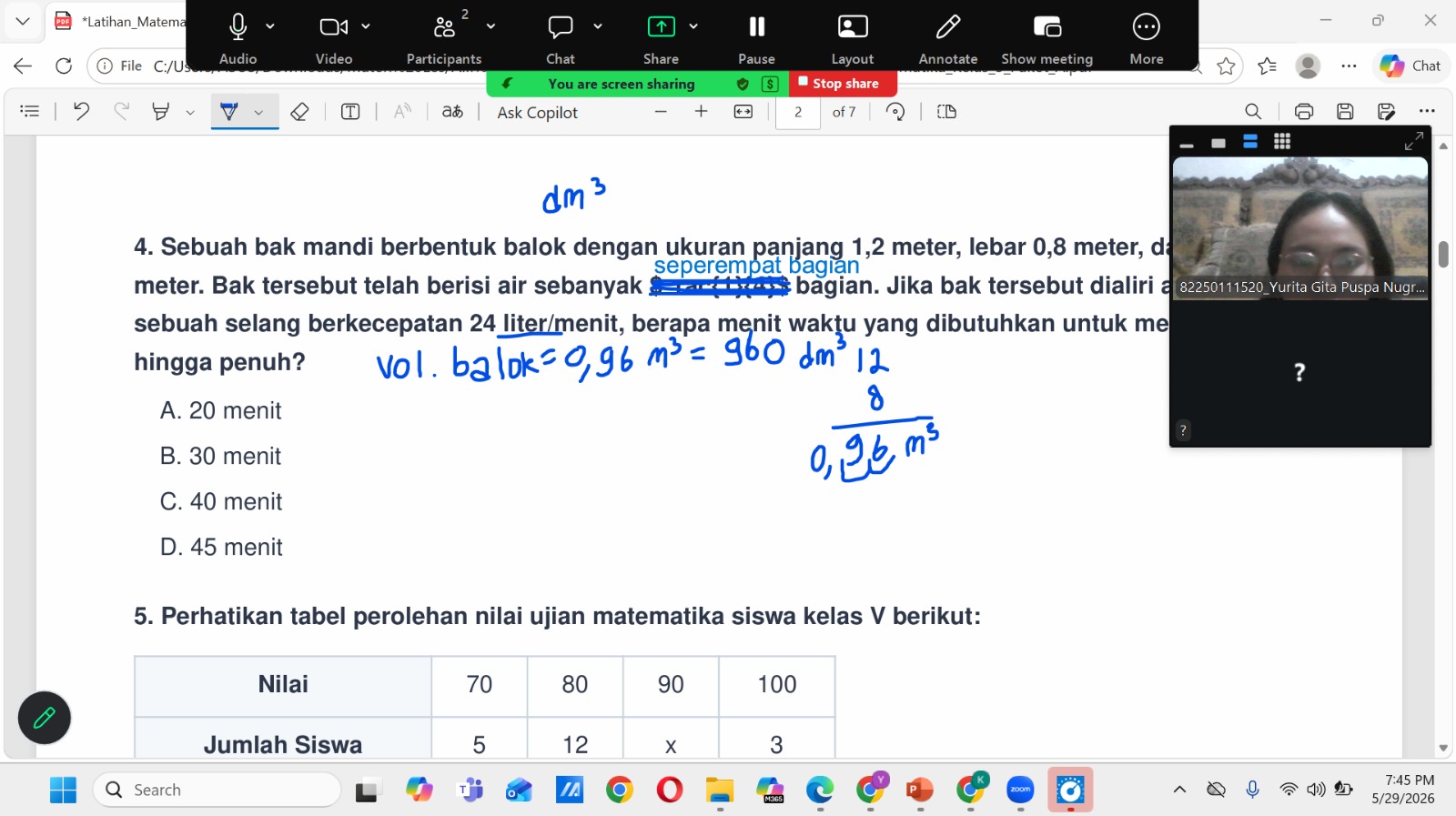This screenshot has width=1456, height=816.
Task: Open the PDF table of contents
Action: point(30,112)
